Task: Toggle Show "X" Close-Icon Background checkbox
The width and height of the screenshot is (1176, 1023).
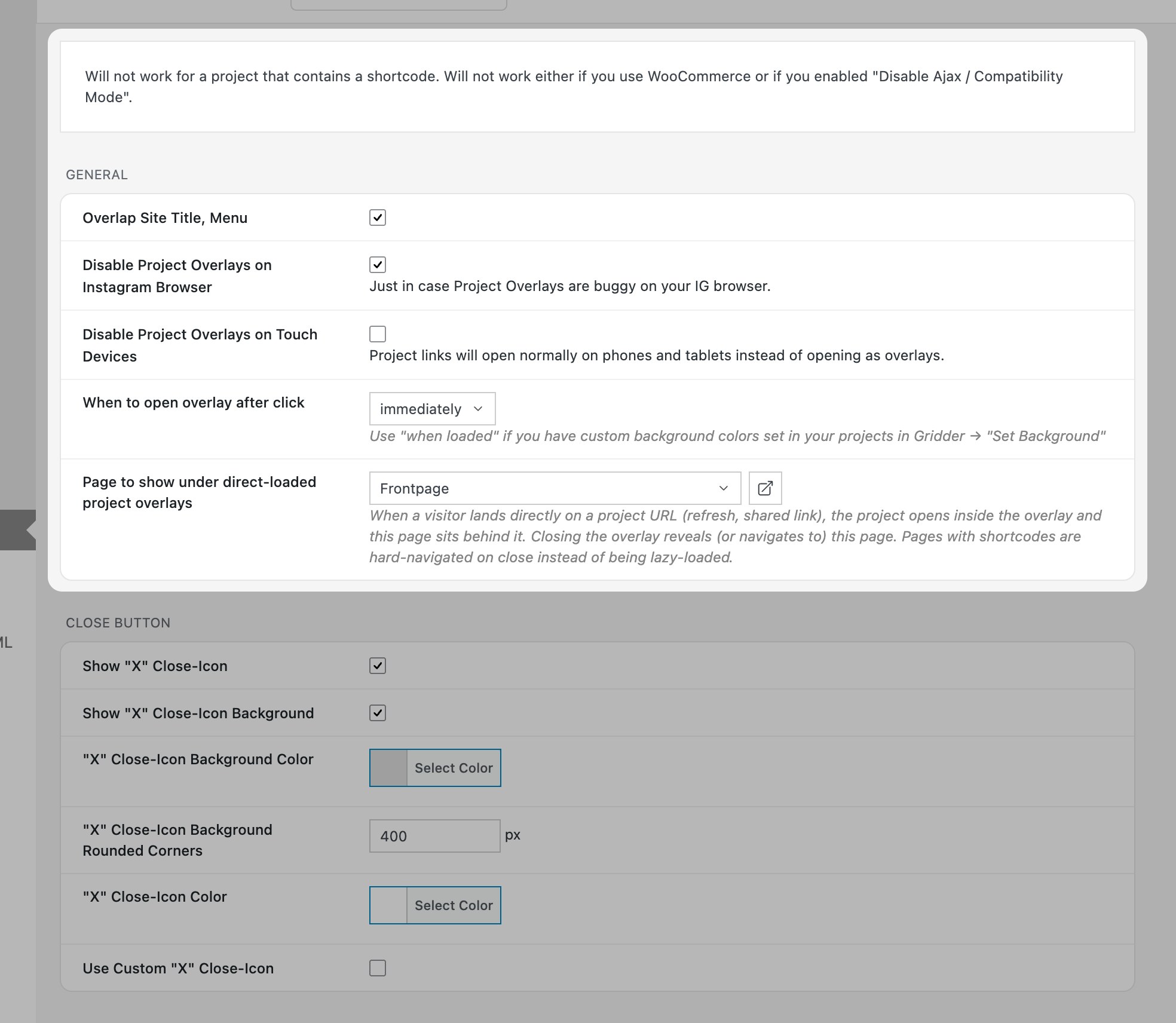Action: pos(378,713)
